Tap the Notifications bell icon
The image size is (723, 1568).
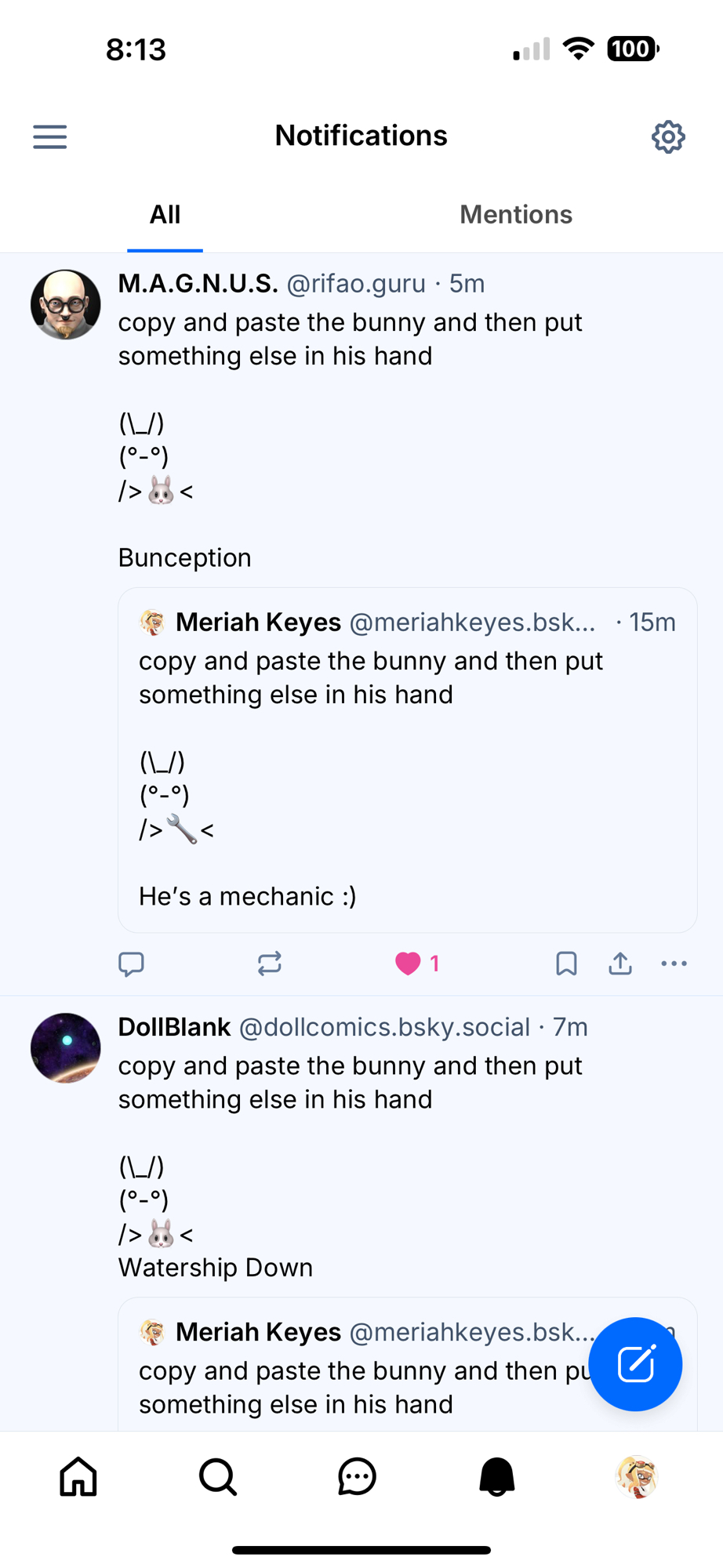coord(497,1477)
